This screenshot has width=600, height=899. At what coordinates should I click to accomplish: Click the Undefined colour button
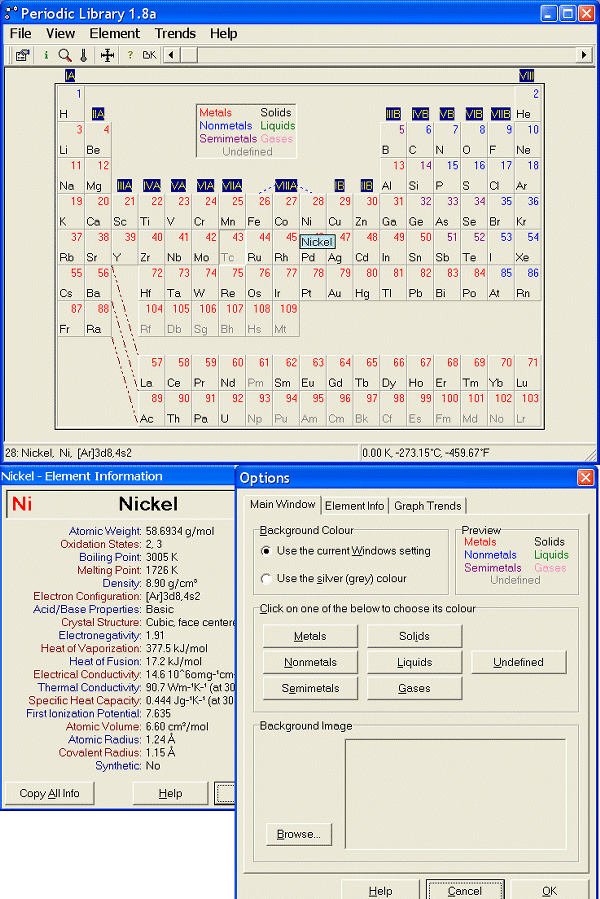point(519,662)
